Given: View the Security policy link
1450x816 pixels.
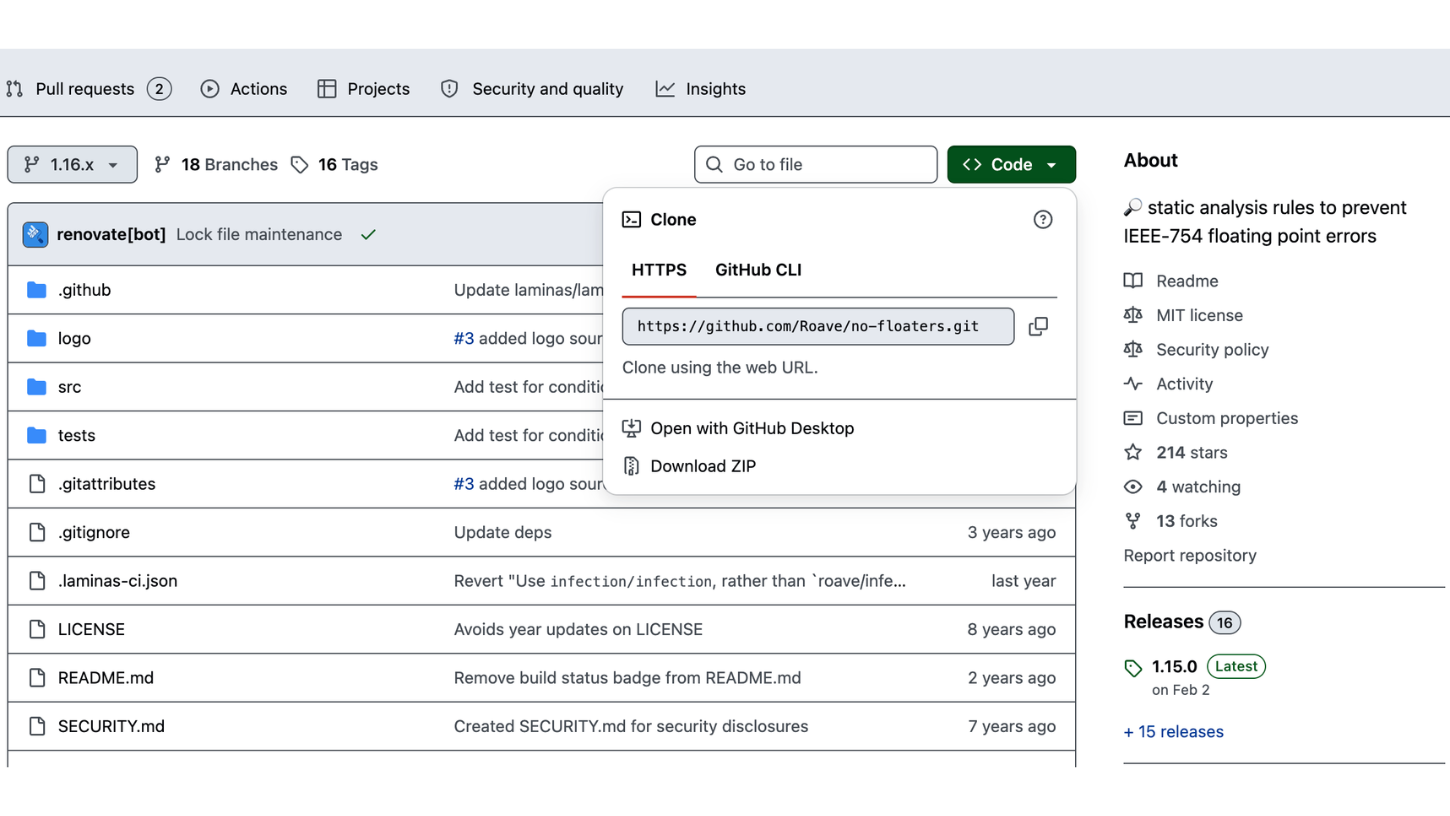Looking at the screenshot, I should point(1196,350).
